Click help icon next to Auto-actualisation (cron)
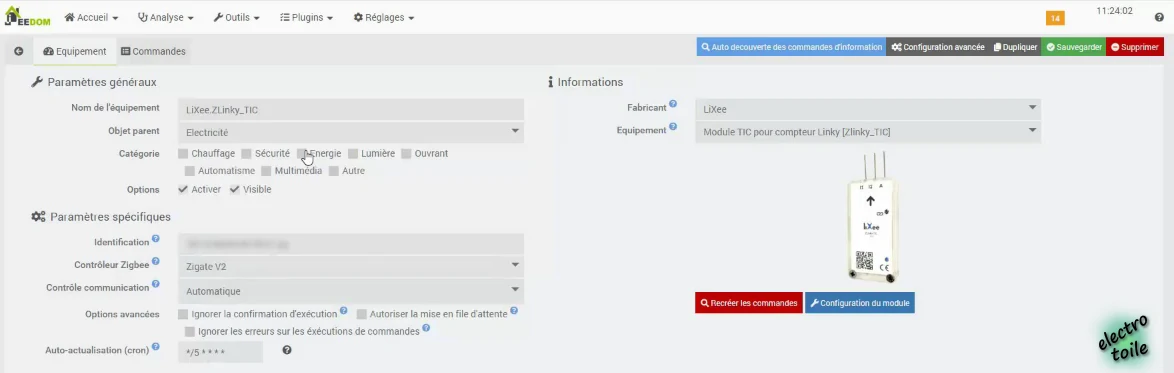 [156, 347]
